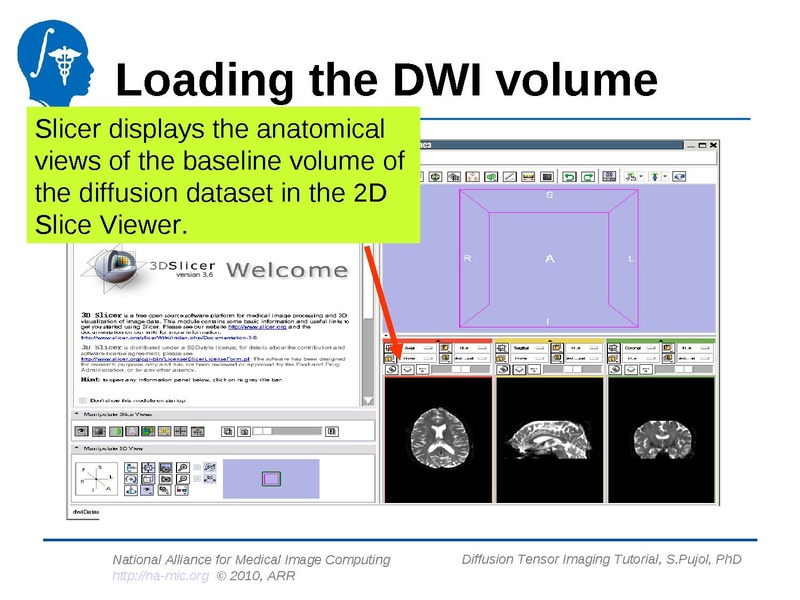
Task: Open the mouse-mode pick dropdown arrow in the toolbar
Action: point(641,177)
